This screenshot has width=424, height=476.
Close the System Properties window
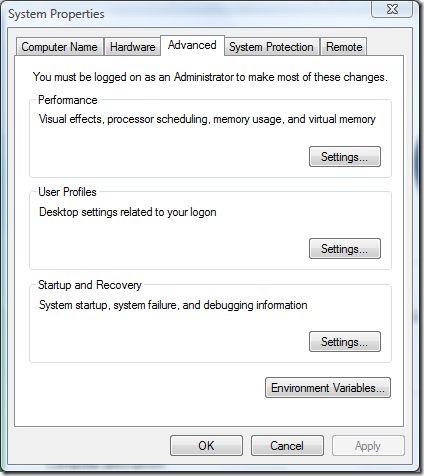(x=392, y=9)
